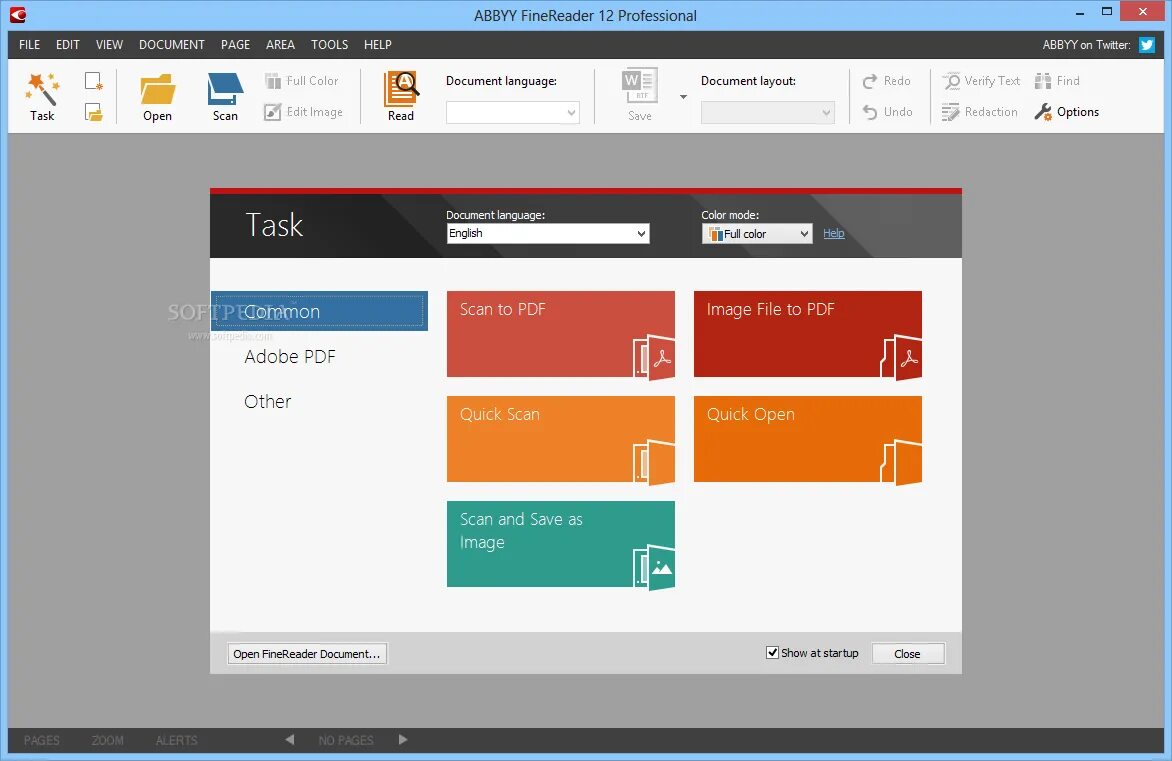This screenshot has height=761, width=1172.
Task: Open the DOCUMENT menu
Action: point(172,45)
